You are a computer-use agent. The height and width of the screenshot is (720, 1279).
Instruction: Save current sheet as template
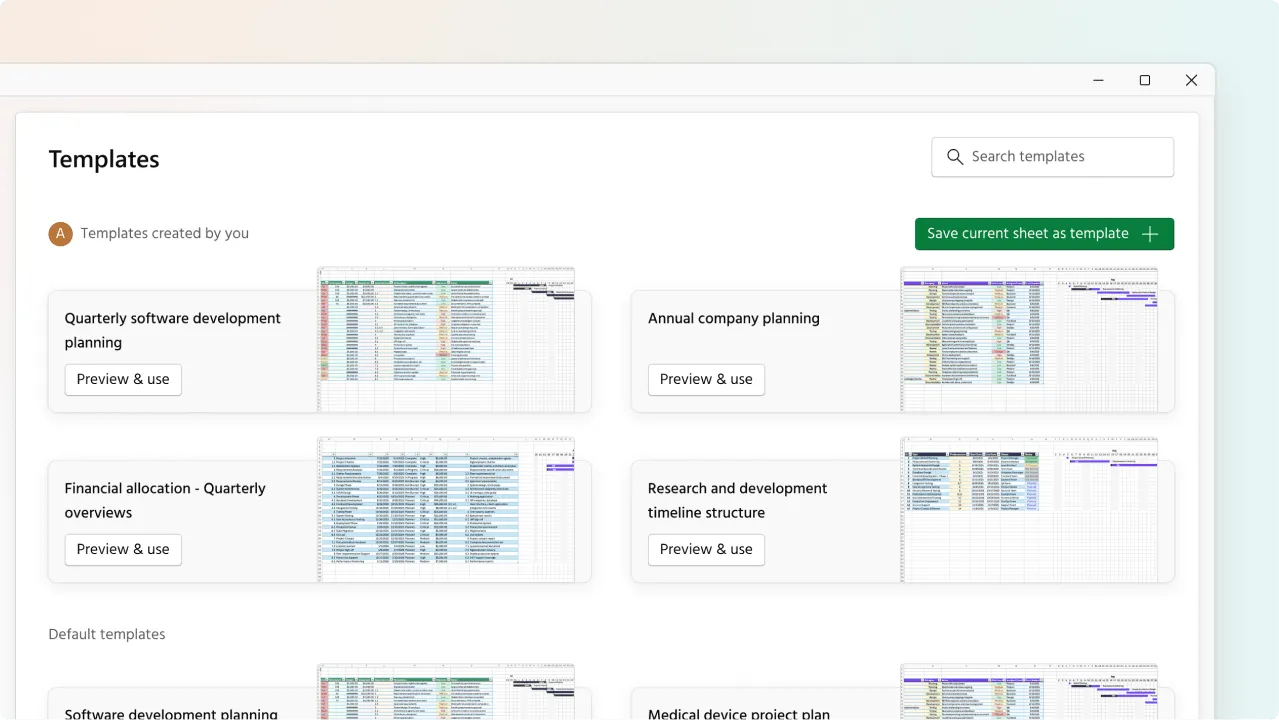pos(1028,234)
